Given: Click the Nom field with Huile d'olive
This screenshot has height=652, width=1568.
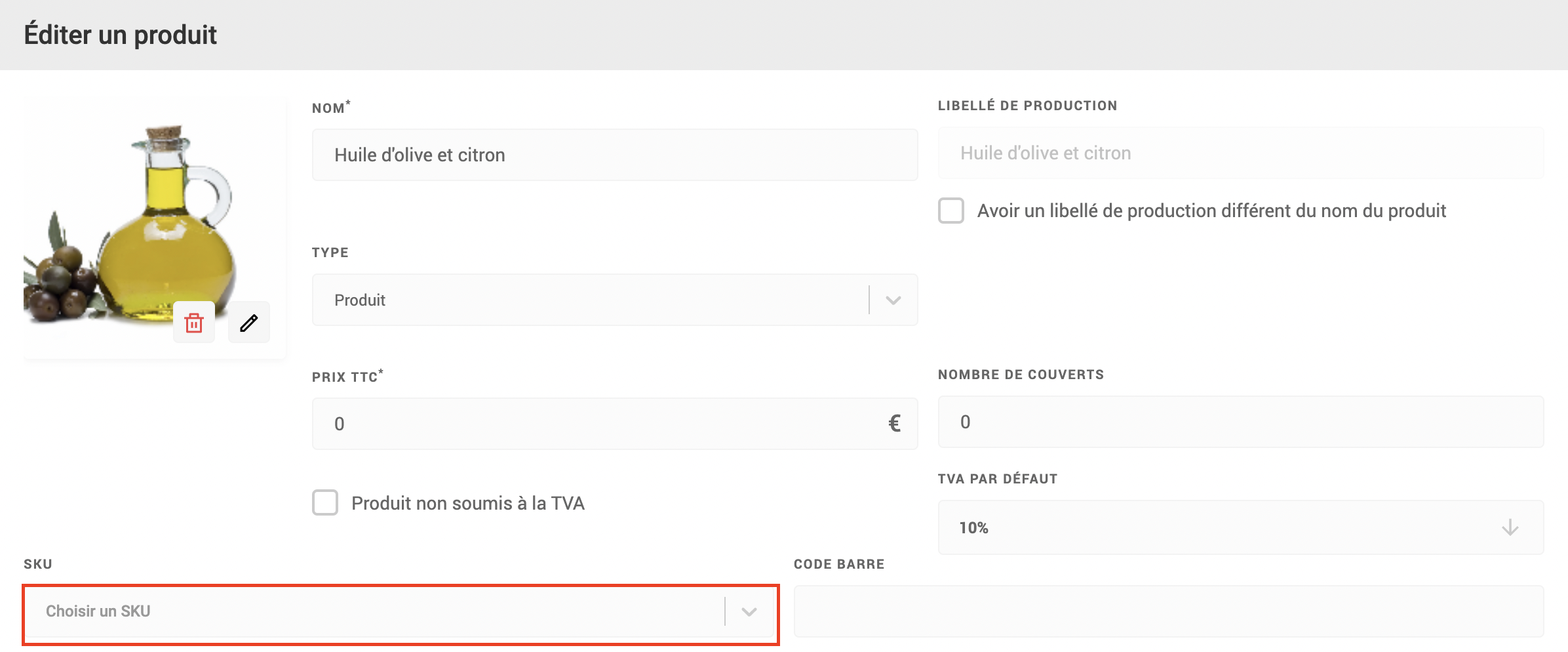Looking at the screenshot, I should tap(614, 155).
